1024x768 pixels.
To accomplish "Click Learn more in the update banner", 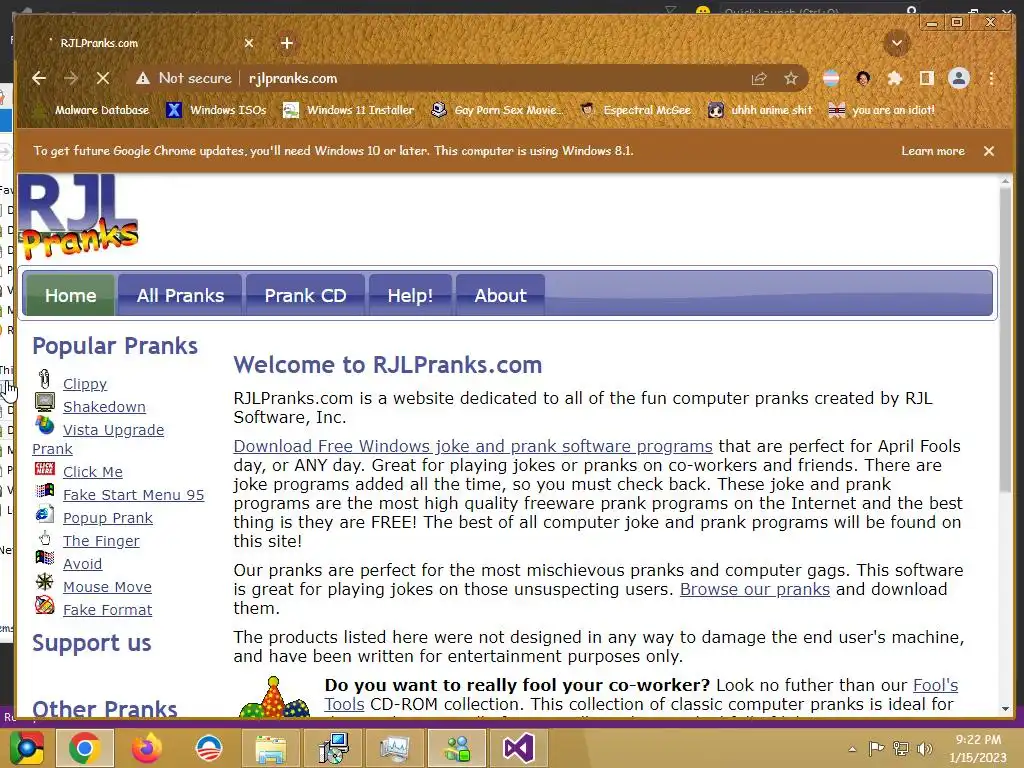I will tap(933, 151).
